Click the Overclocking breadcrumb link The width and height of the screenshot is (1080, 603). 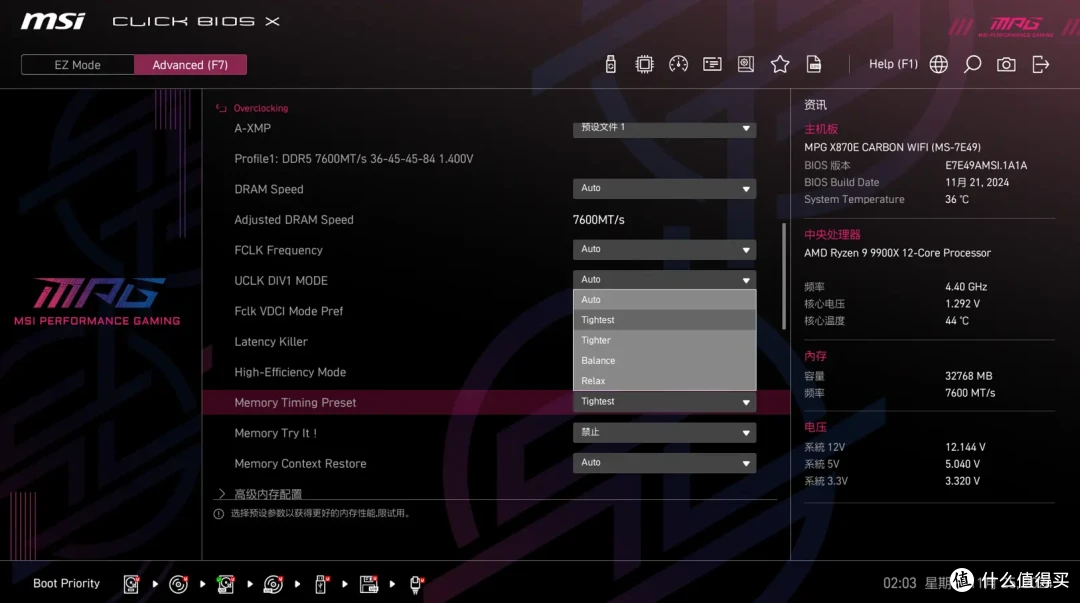click(260, 108)
